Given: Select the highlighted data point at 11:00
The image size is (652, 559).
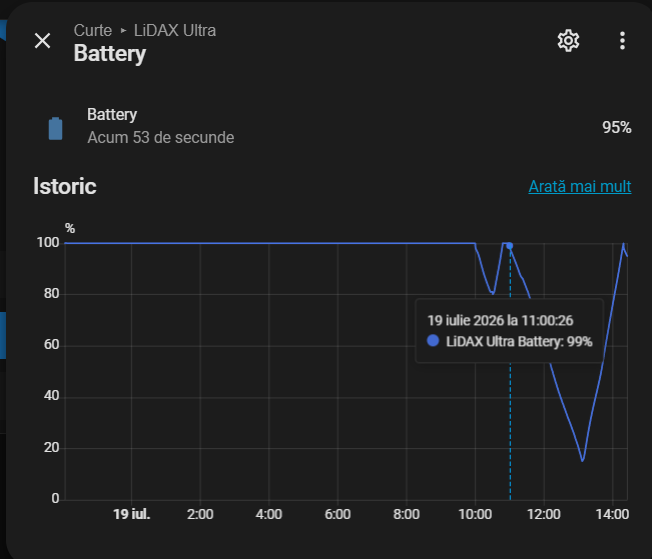Looking at the screenshot, I should pos(509,246).
